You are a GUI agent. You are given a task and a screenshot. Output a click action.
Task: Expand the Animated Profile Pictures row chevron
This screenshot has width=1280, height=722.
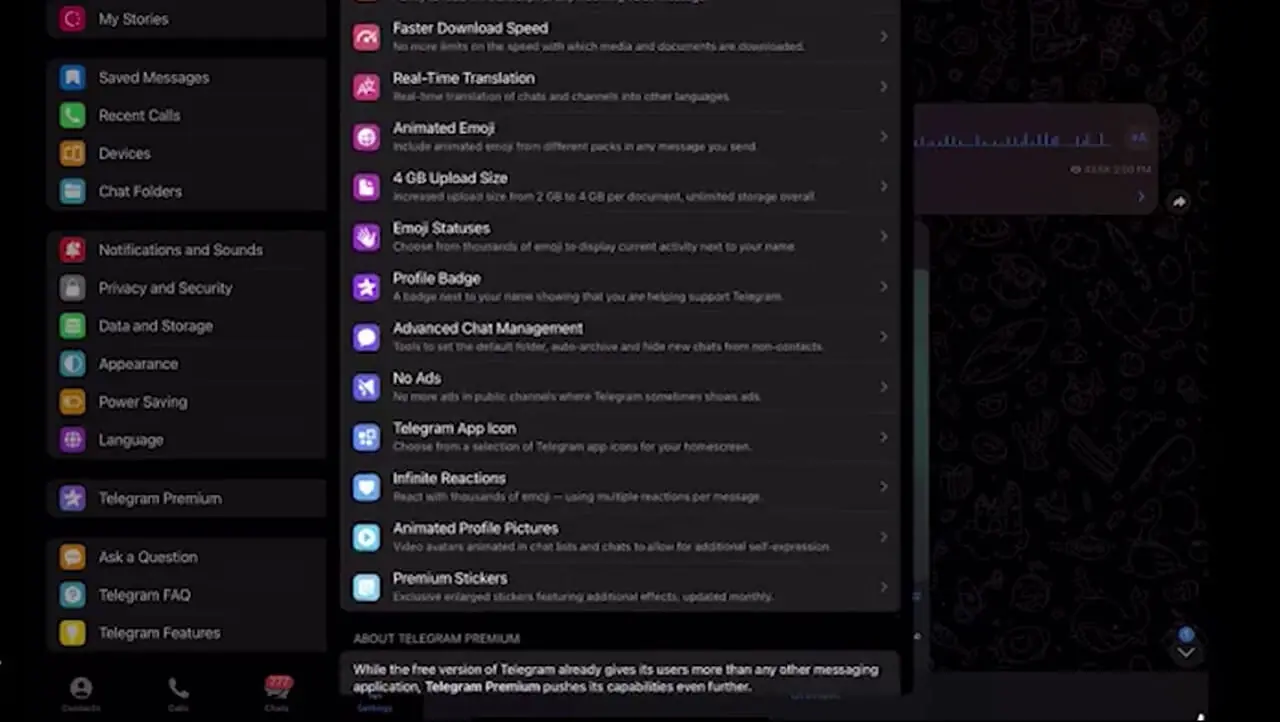884,537
